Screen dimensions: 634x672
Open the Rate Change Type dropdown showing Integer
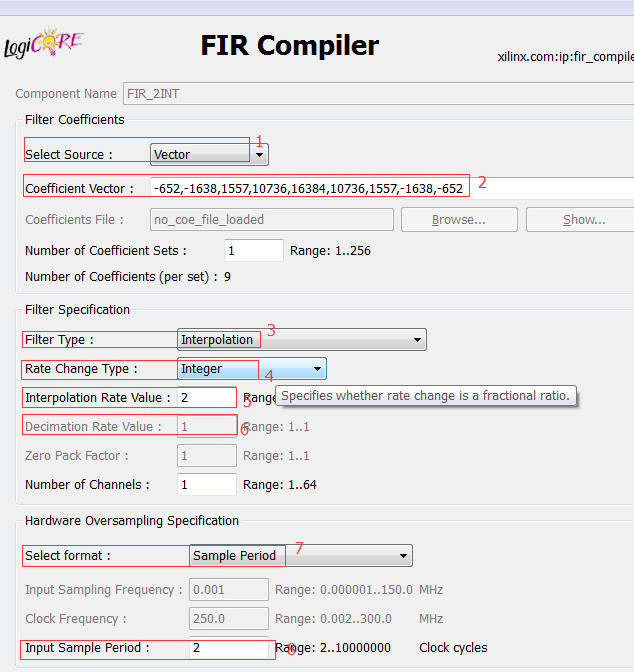pyautogui.click(x=252, y=369)
